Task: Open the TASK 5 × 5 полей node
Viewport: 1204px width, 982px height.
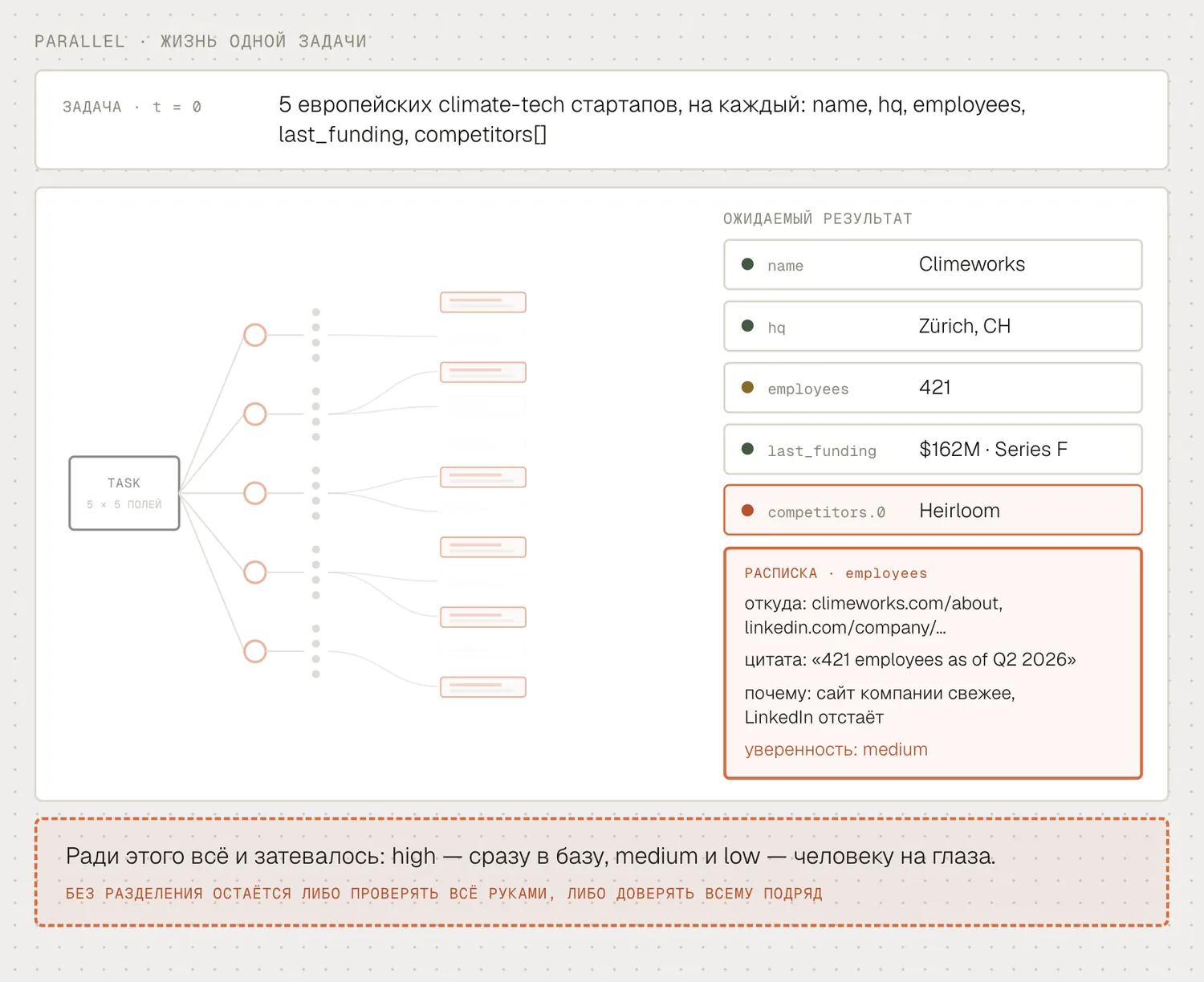Action: tap(124, 493)
